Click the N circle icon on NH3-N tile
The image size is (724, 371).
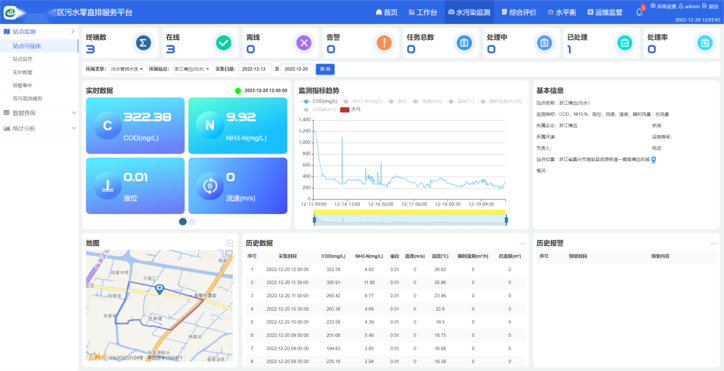pyautogui.click(x=210, y=126)
